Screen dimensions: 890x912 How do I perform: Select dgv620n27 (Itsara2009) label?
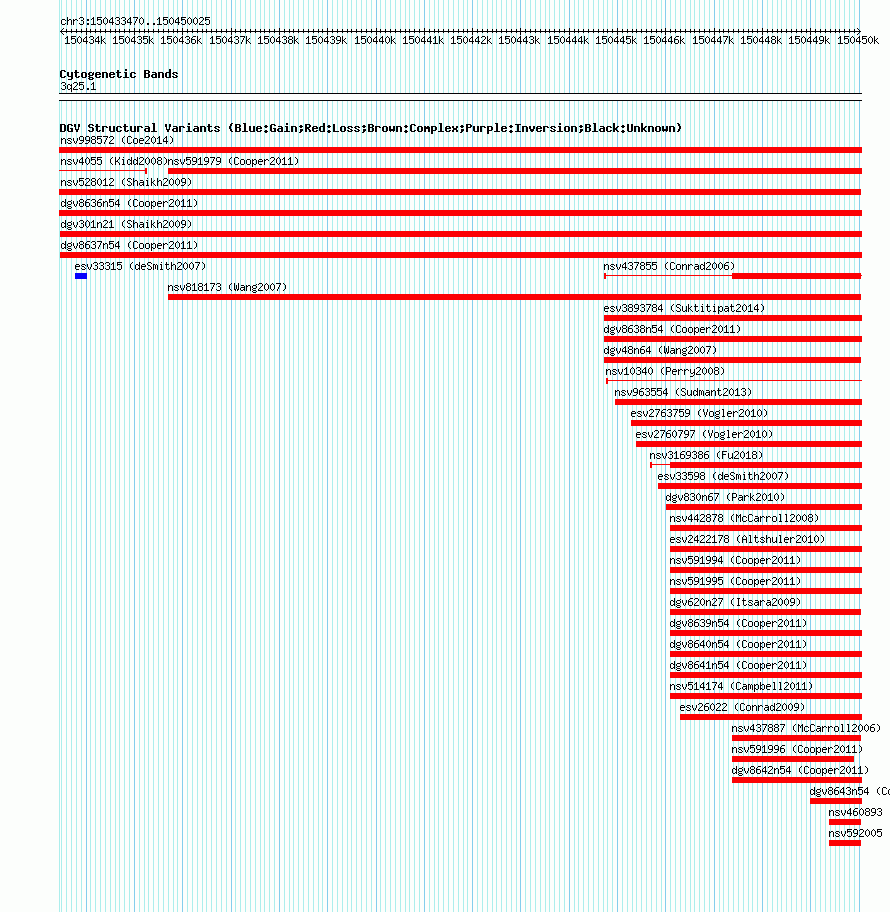[735, 601]
